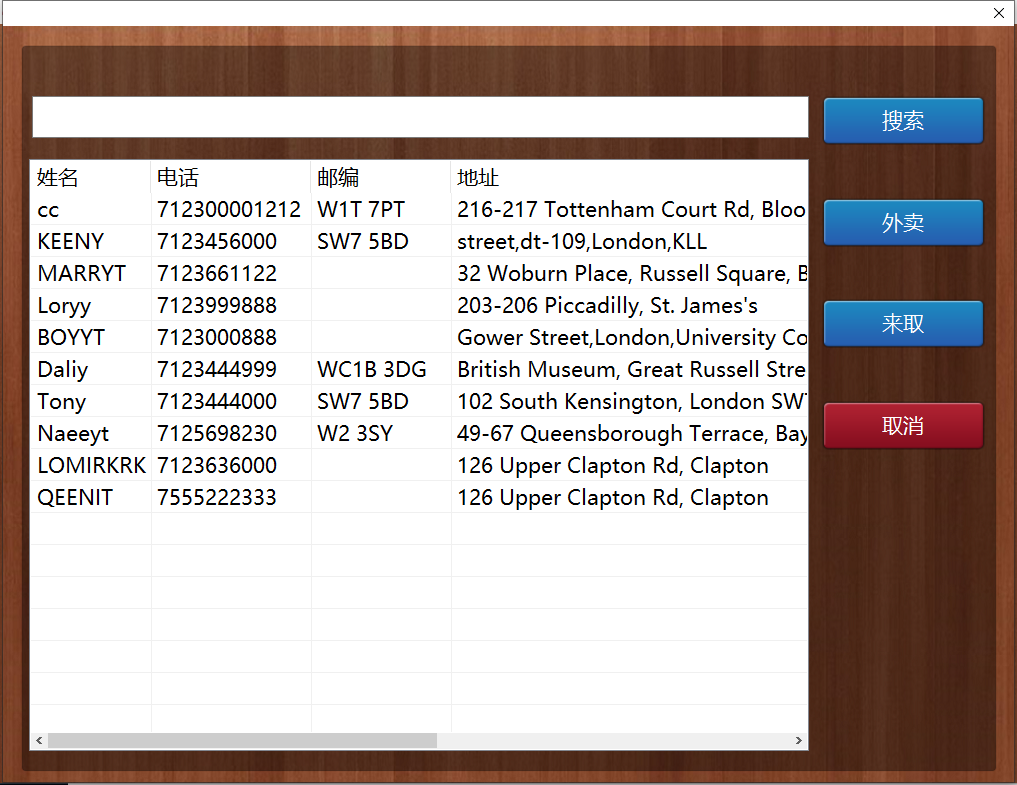Screen dimensions: 1017x785
Task: Click the 邮编 column header
Action: click(338, 178)
